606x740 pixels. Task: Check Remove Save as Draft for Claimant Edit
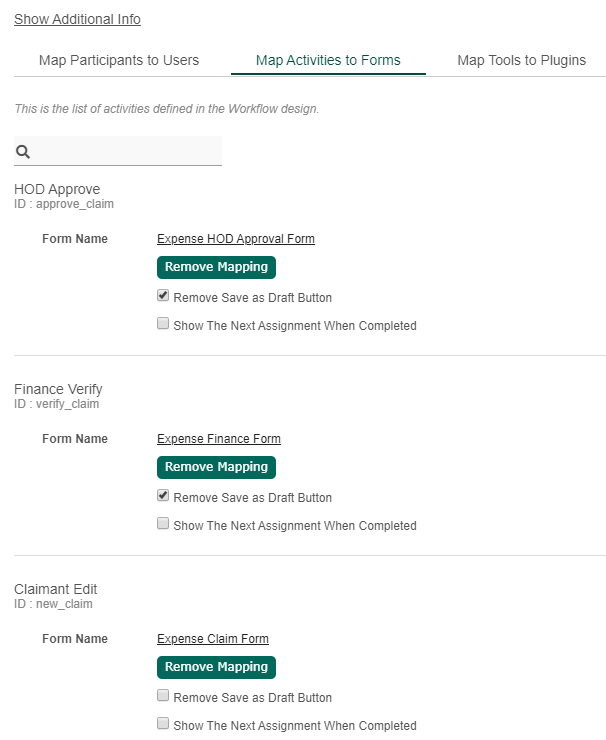pyautogui.click(x=163, y=696)
